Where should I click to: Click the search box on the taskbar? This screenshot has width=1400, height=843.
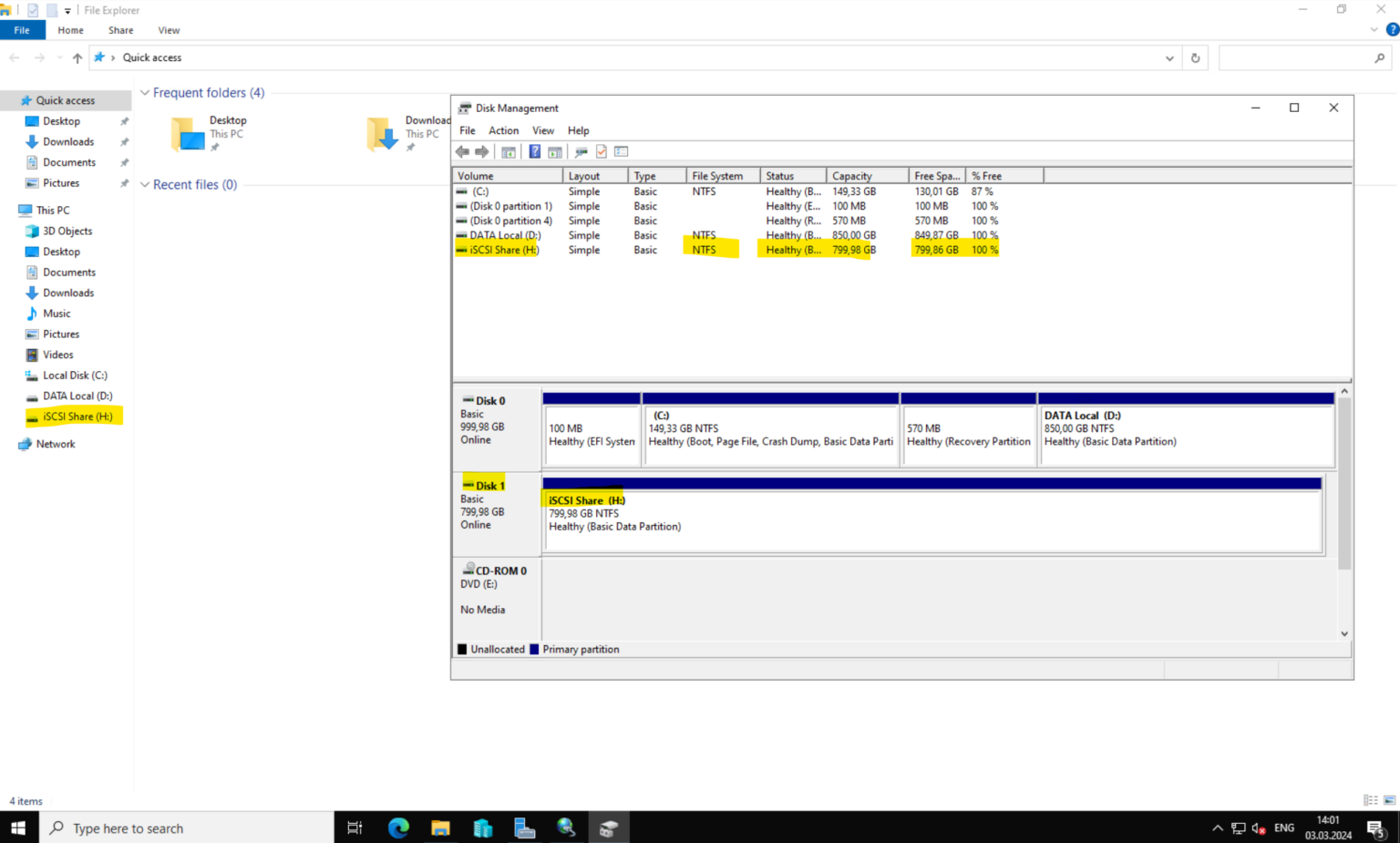pos(182,828)
